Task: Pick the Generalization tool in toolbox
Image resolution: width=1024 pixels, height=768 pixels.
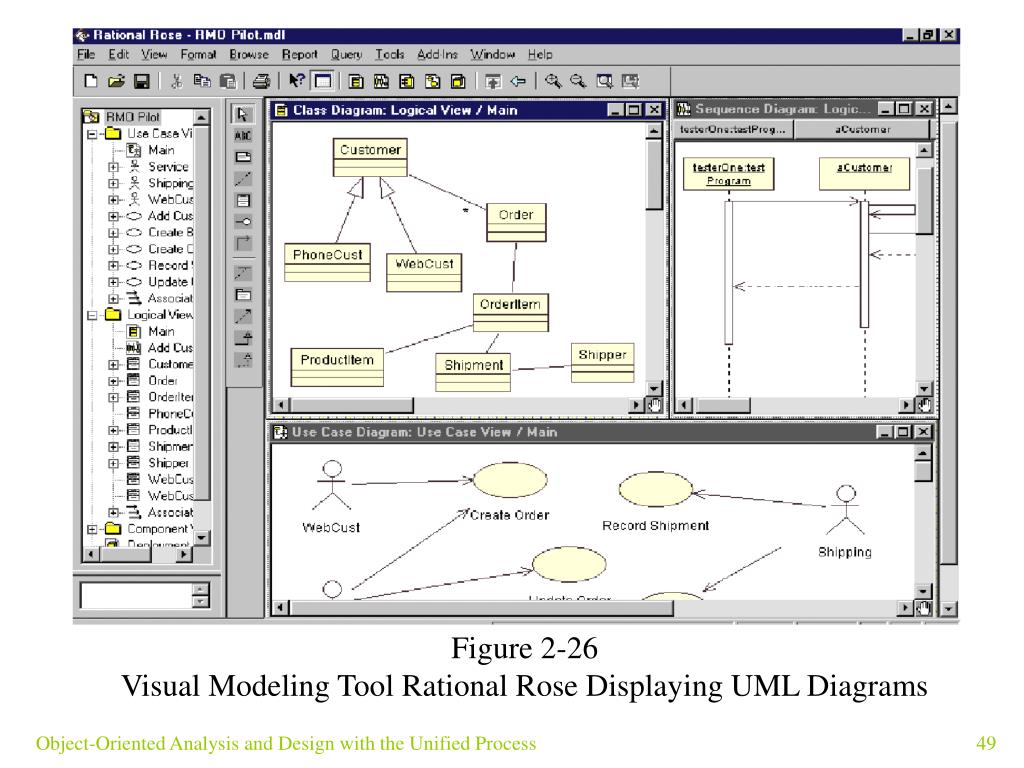Action: [x=242, y=338]
